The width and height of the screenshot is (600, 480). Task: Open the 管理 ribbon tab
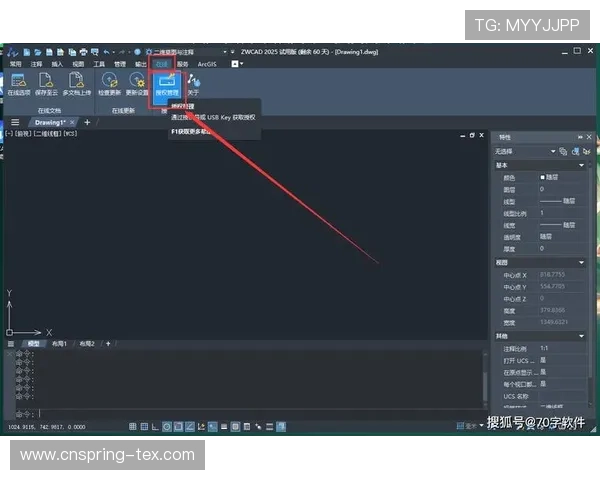tap(120, 64)
